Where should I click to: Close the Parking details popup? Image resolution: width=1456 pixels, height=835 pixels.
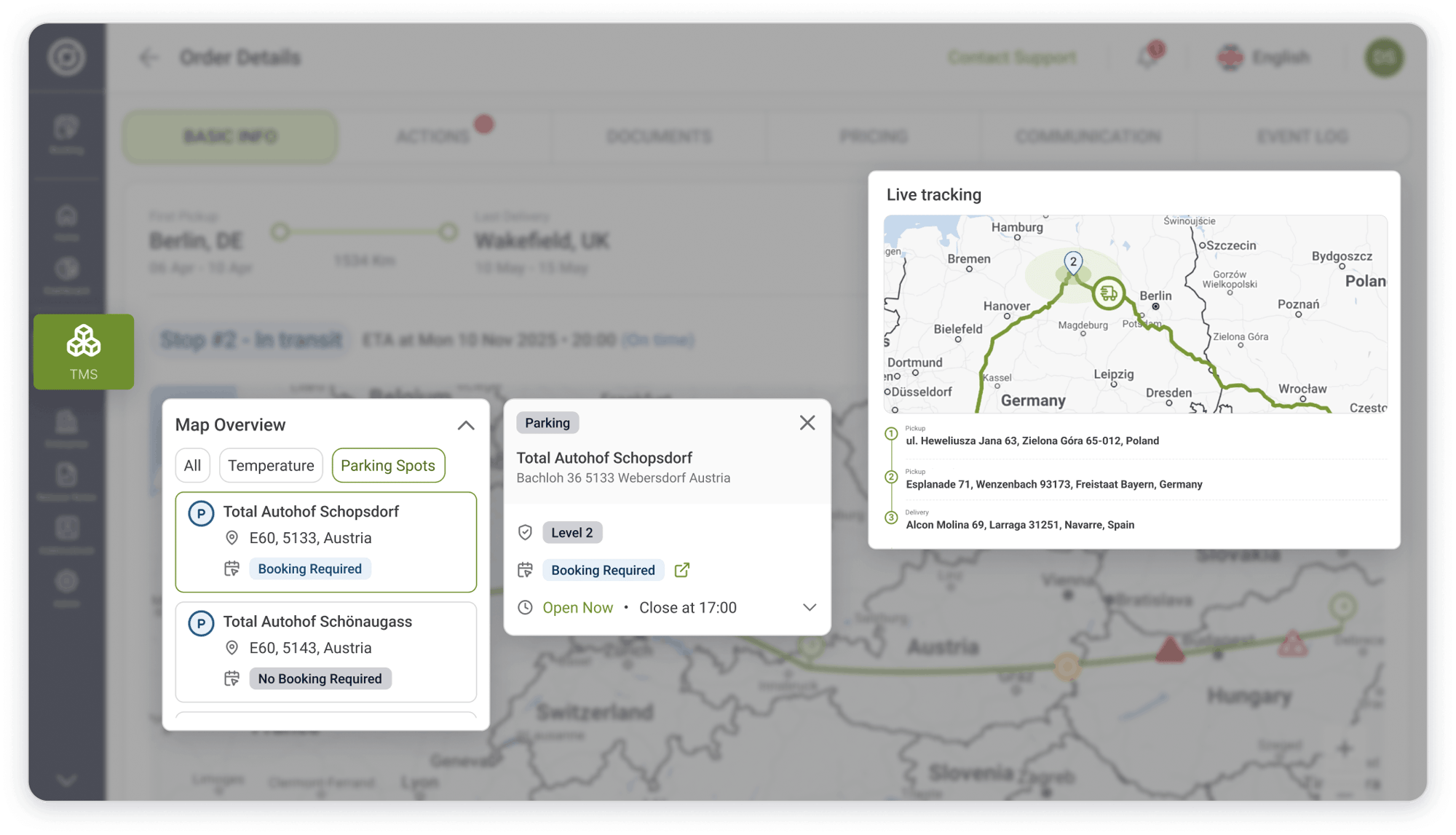pyautogui.click(x=807, y=422)
